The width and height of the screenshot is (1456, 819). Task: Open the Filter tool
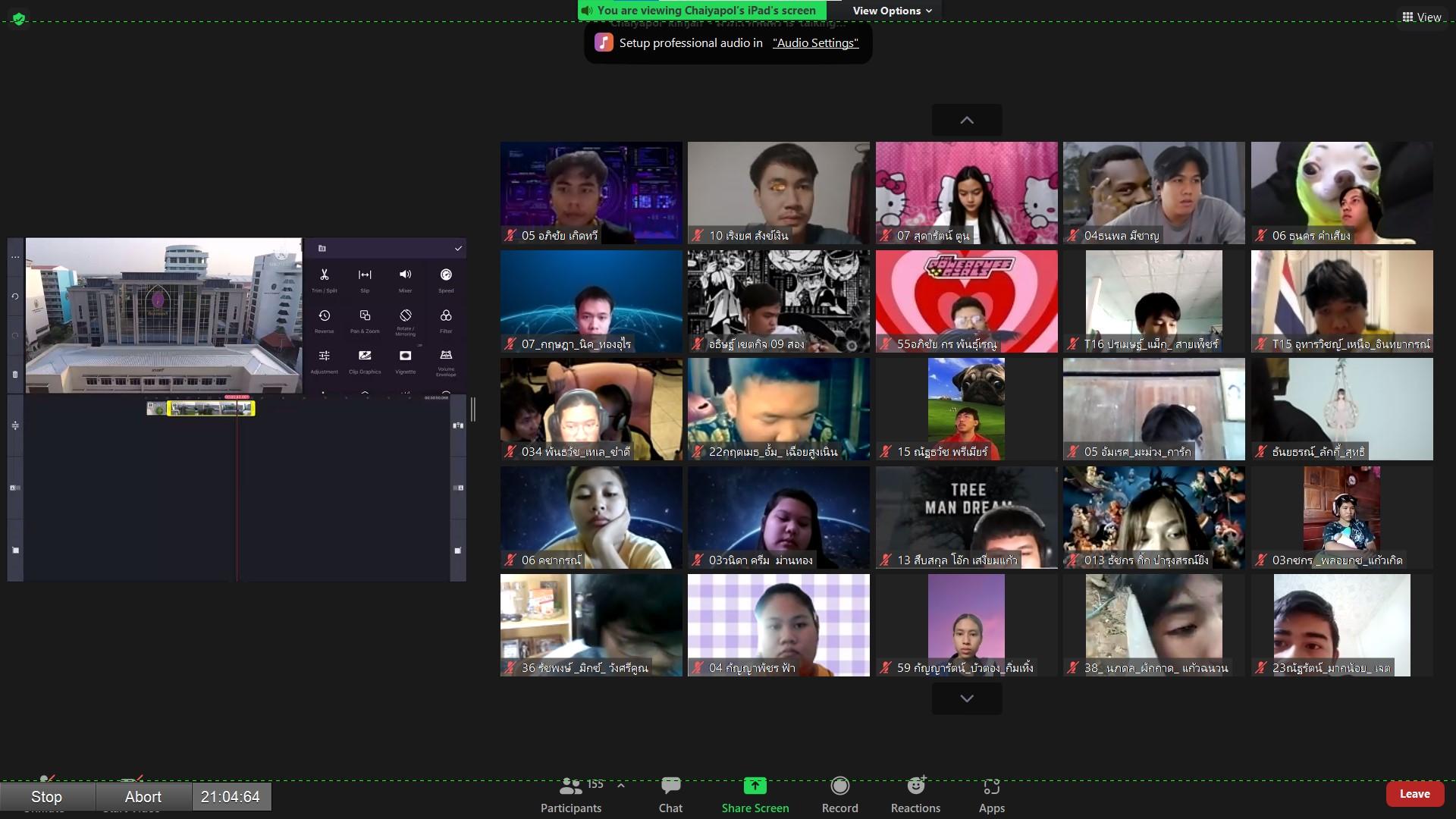pyautogui.click(x=446, y=320)
